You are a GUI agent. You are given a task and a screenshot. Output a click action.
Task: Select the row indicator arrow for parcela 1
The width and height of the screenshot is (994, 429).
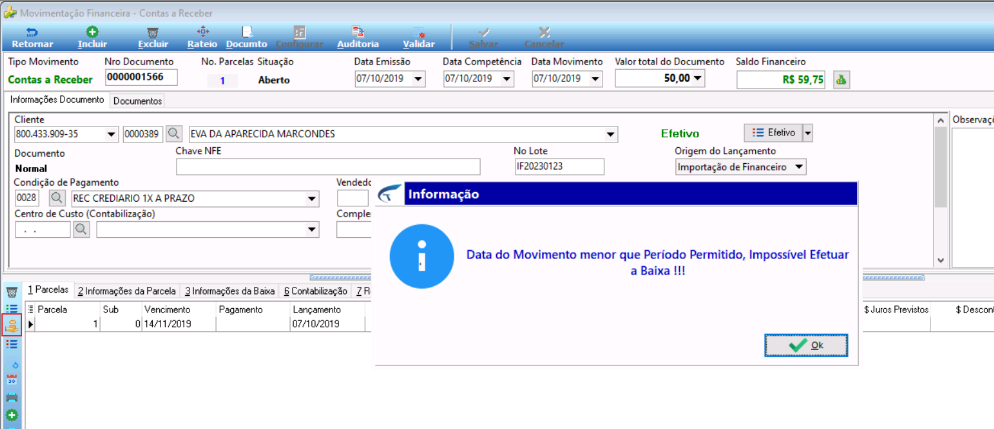[29, 324]
